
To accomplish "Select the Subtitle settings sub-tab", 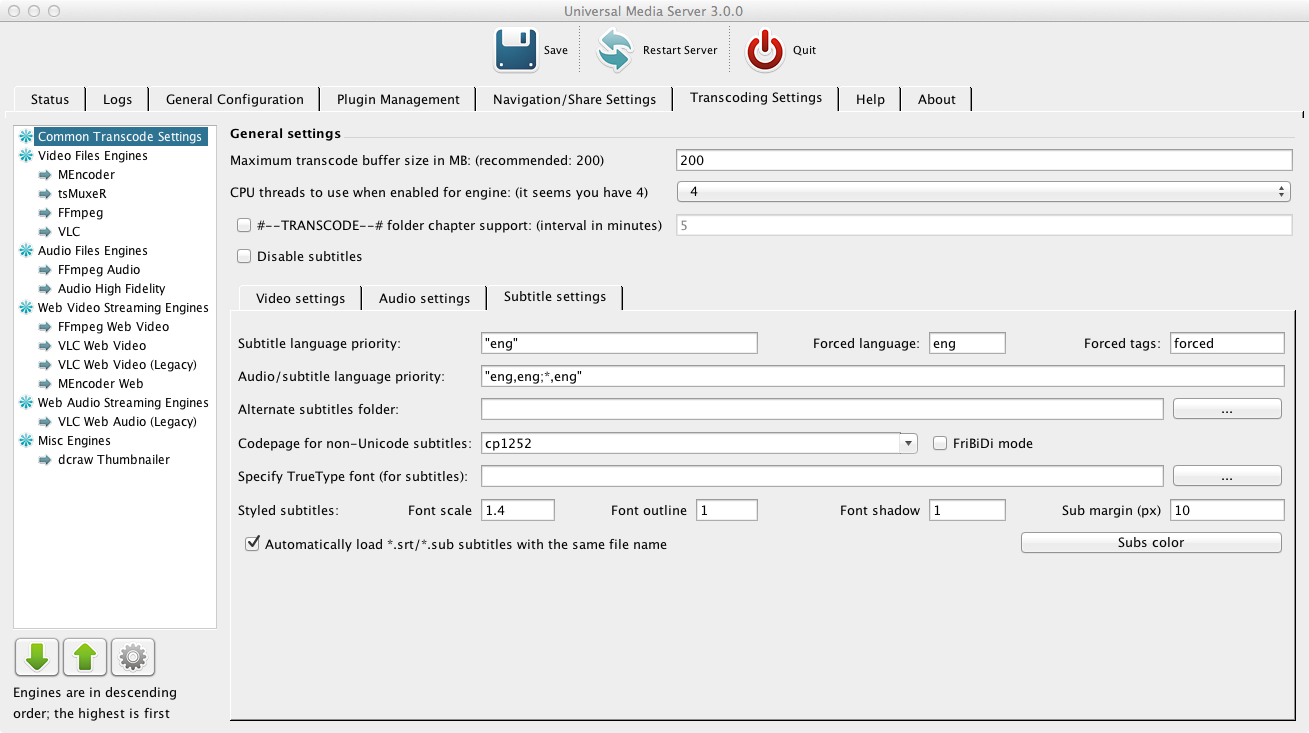I will click(555, 297).
